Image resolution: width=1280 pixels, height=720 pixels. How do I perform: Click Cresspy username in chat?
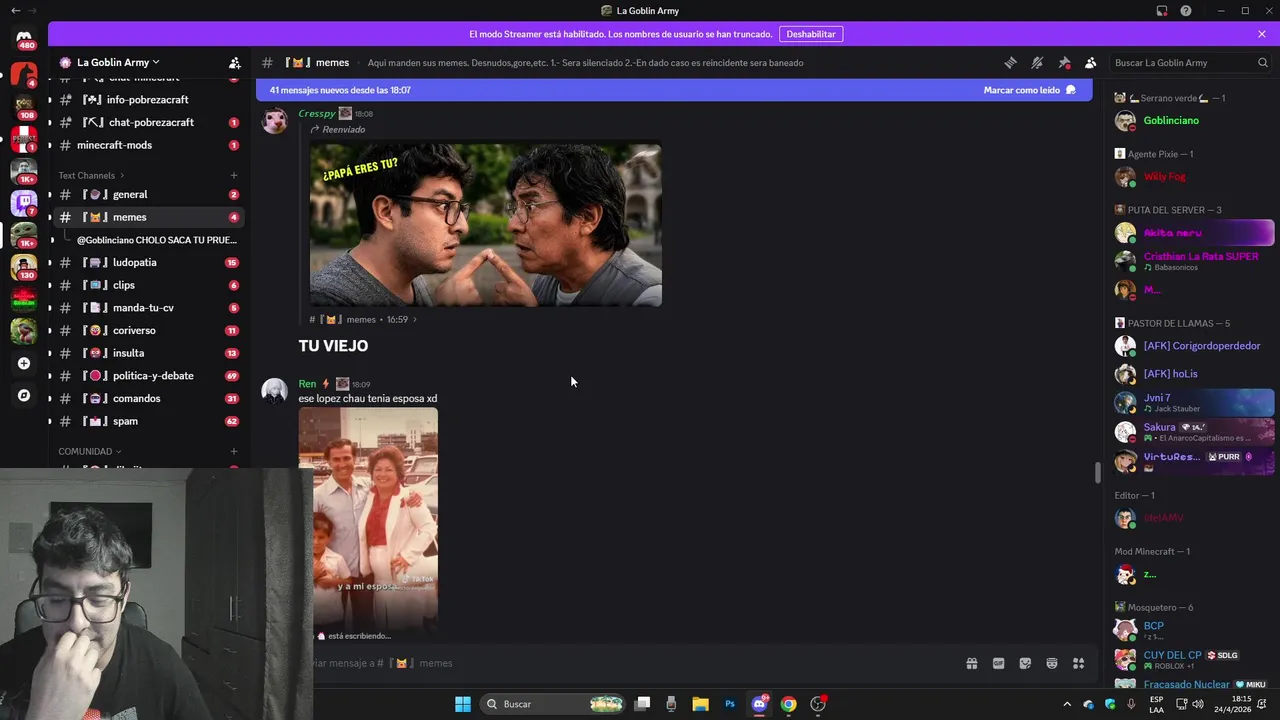[x=317, y=113]
